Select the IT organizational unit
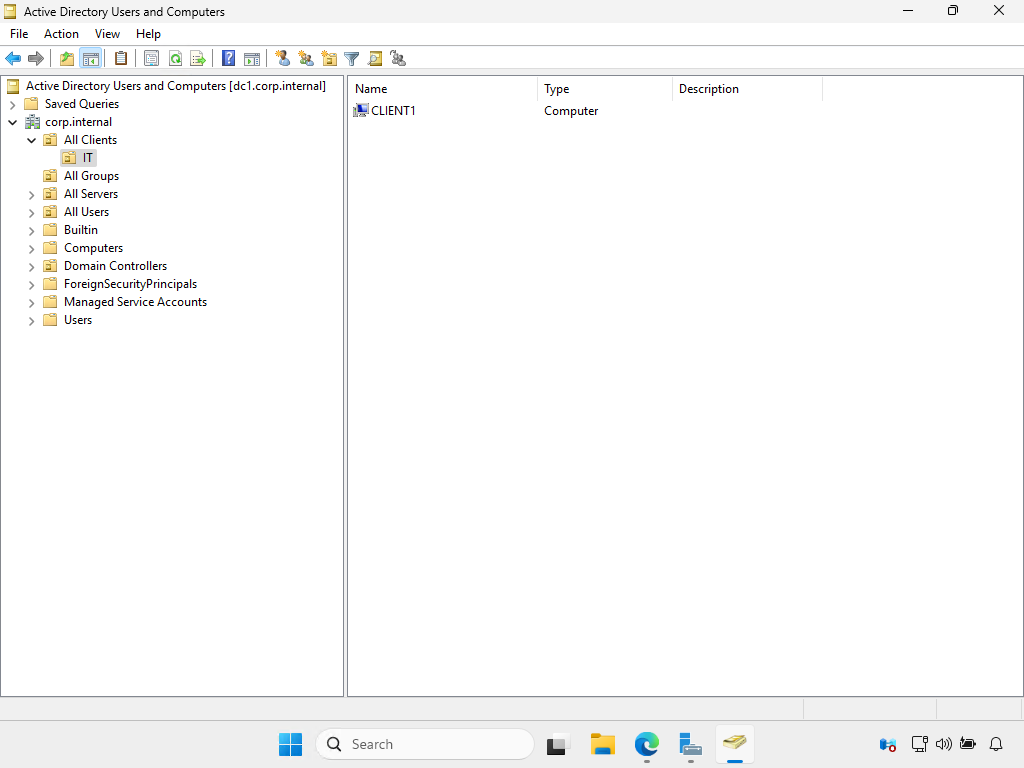The width and height of the screenshot is (1024, 768). (x=88, y=158)
